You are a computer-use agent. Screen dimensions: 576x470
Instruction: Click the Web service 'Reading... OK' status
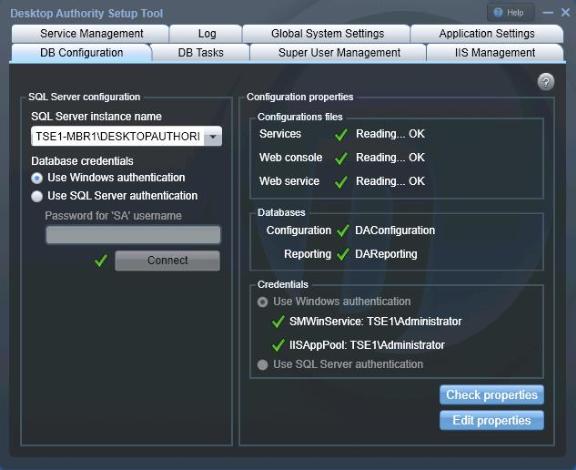click(x=390, y=181)
